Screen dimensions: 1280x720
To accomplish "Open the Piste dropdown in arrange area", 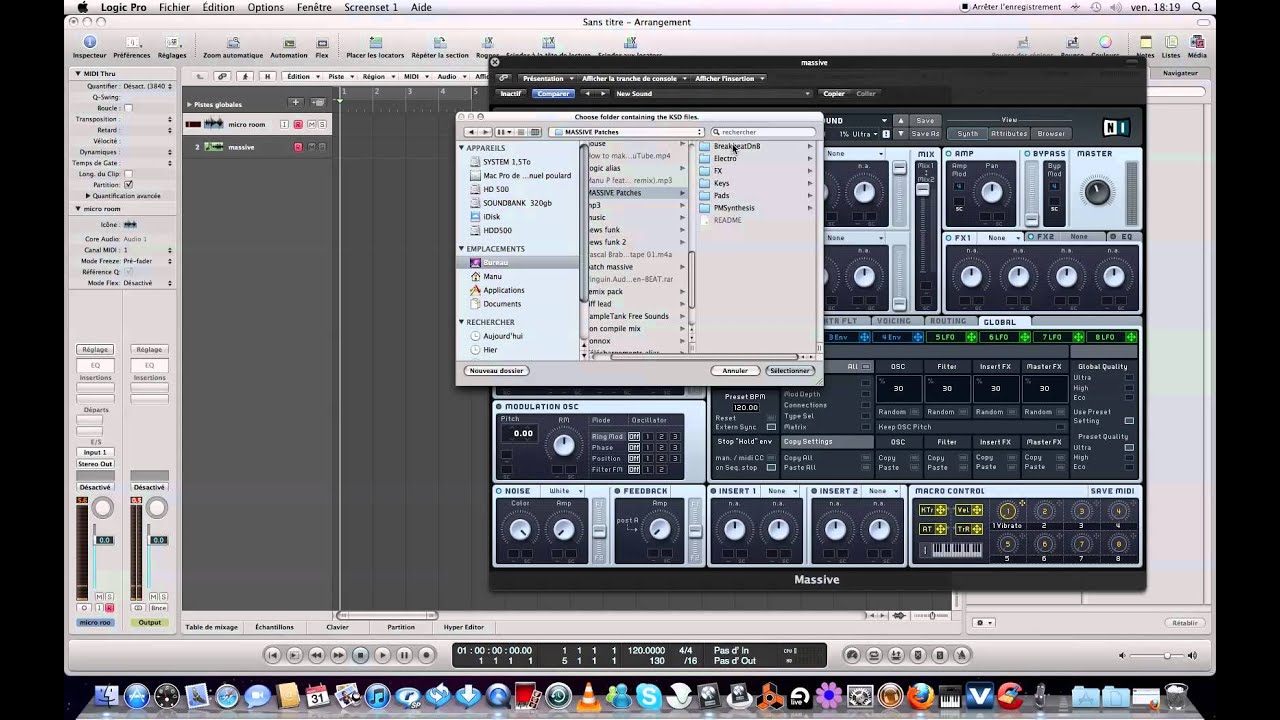I will pos(339,76).
